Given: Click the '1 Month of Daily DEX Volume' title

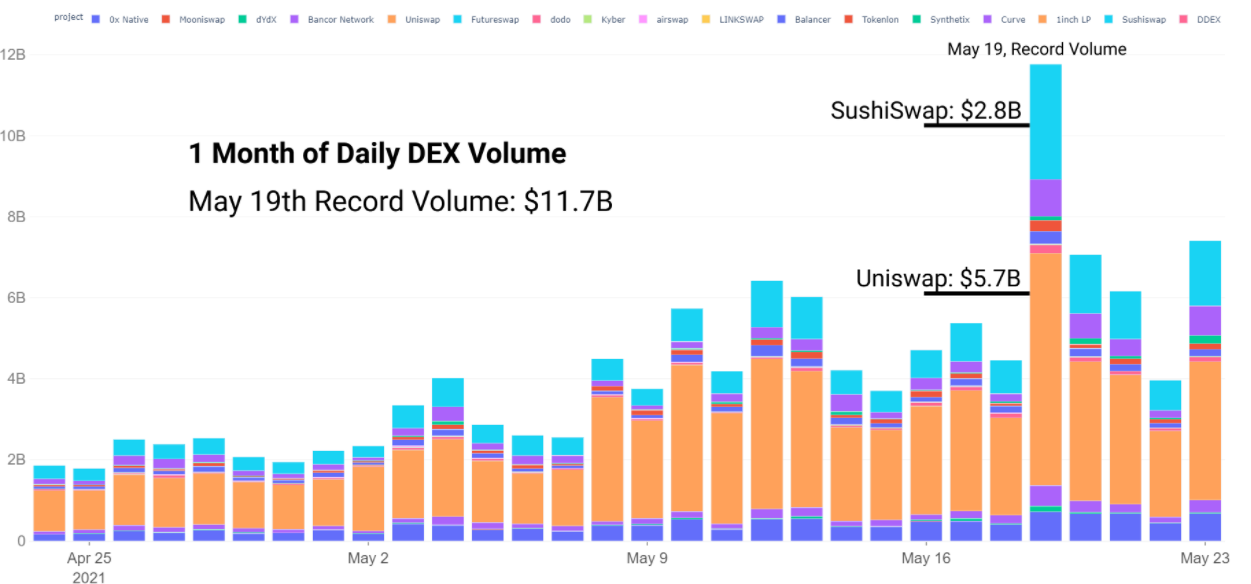Looking at the screenshot, I should pyautogui.click(x=377, y=154).
